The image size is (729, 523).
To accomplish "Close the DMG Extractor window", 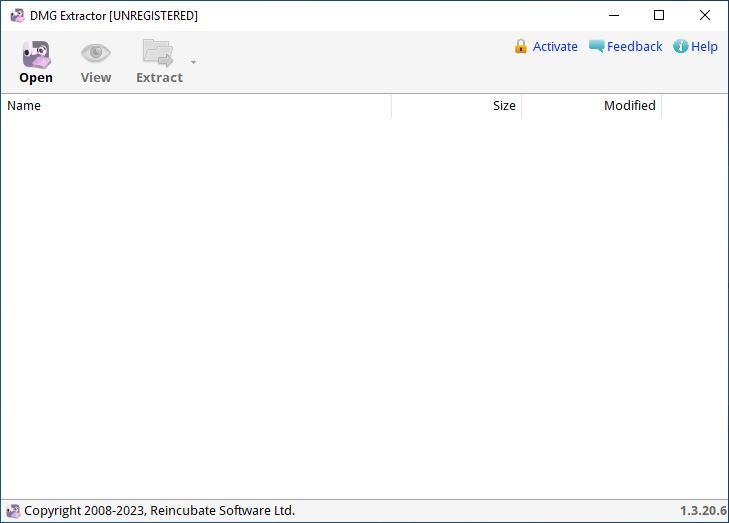I will 704,15.
